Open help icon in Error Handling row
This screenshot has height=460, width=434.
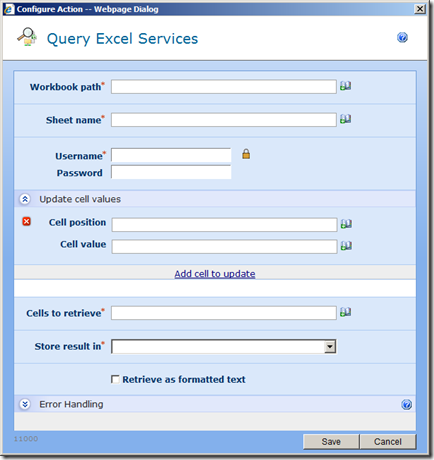pos(406,405)
